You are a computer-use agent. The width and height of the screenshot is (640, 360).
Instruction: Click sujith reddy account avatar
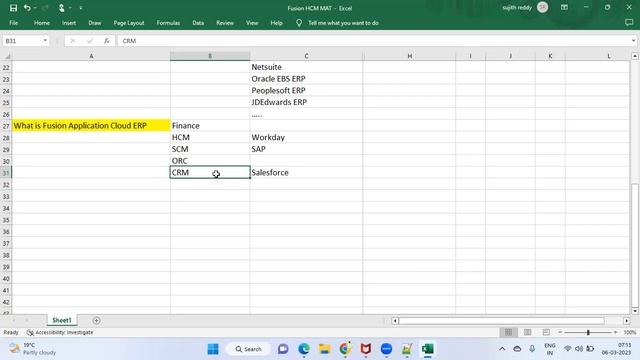(542, 7)
